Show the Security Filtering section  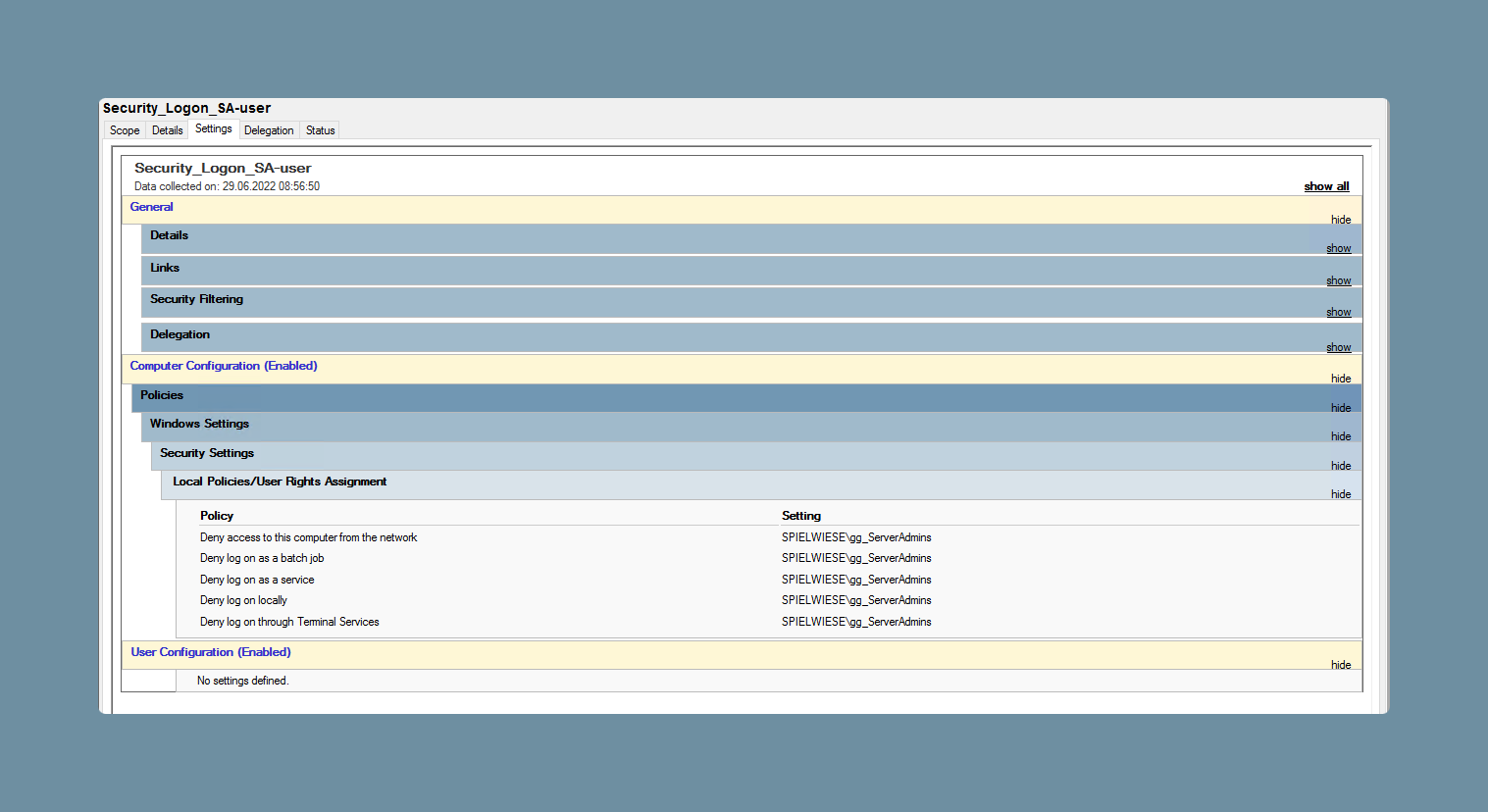pos(1339,312)
